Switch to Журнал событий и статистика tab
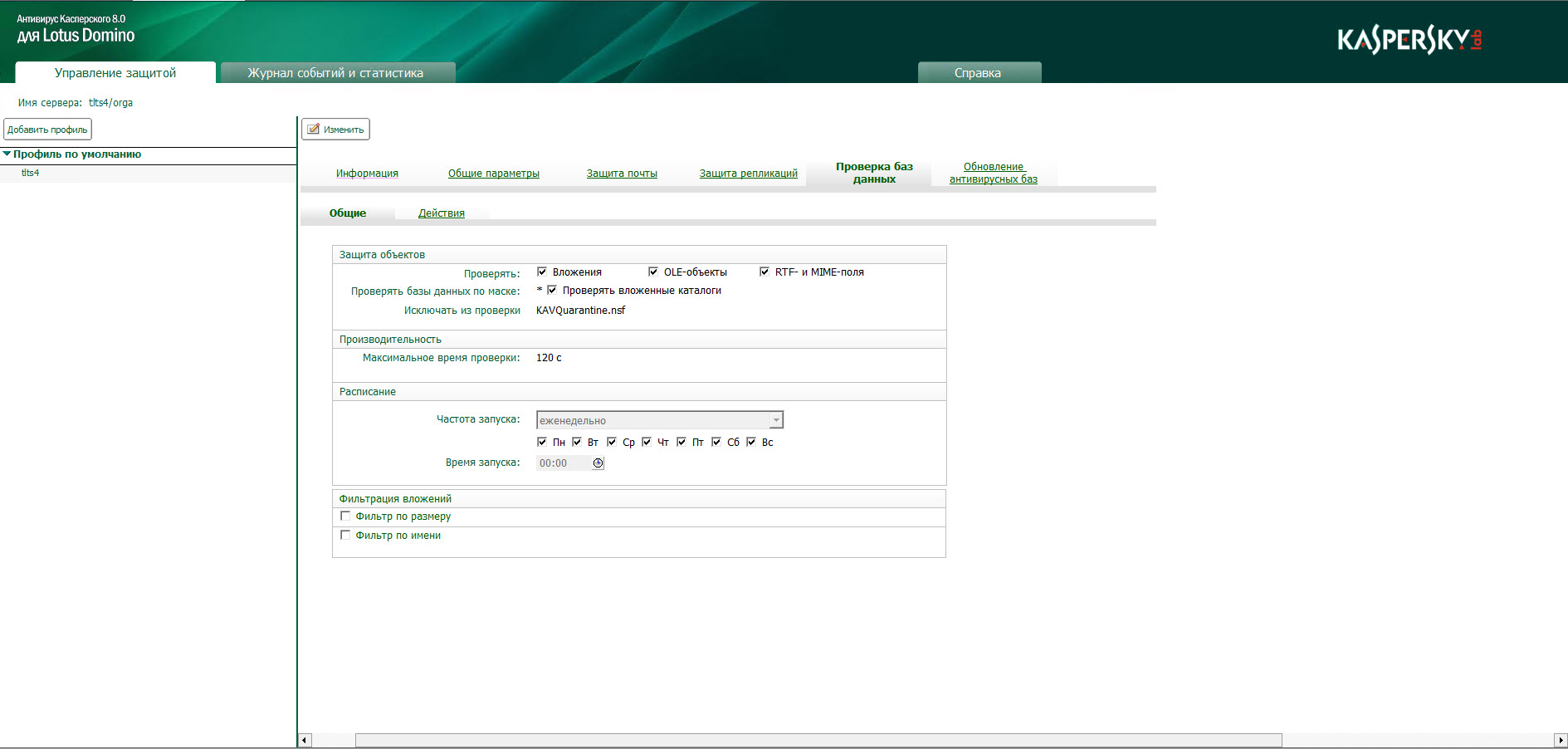 click(x=335, y=73)
